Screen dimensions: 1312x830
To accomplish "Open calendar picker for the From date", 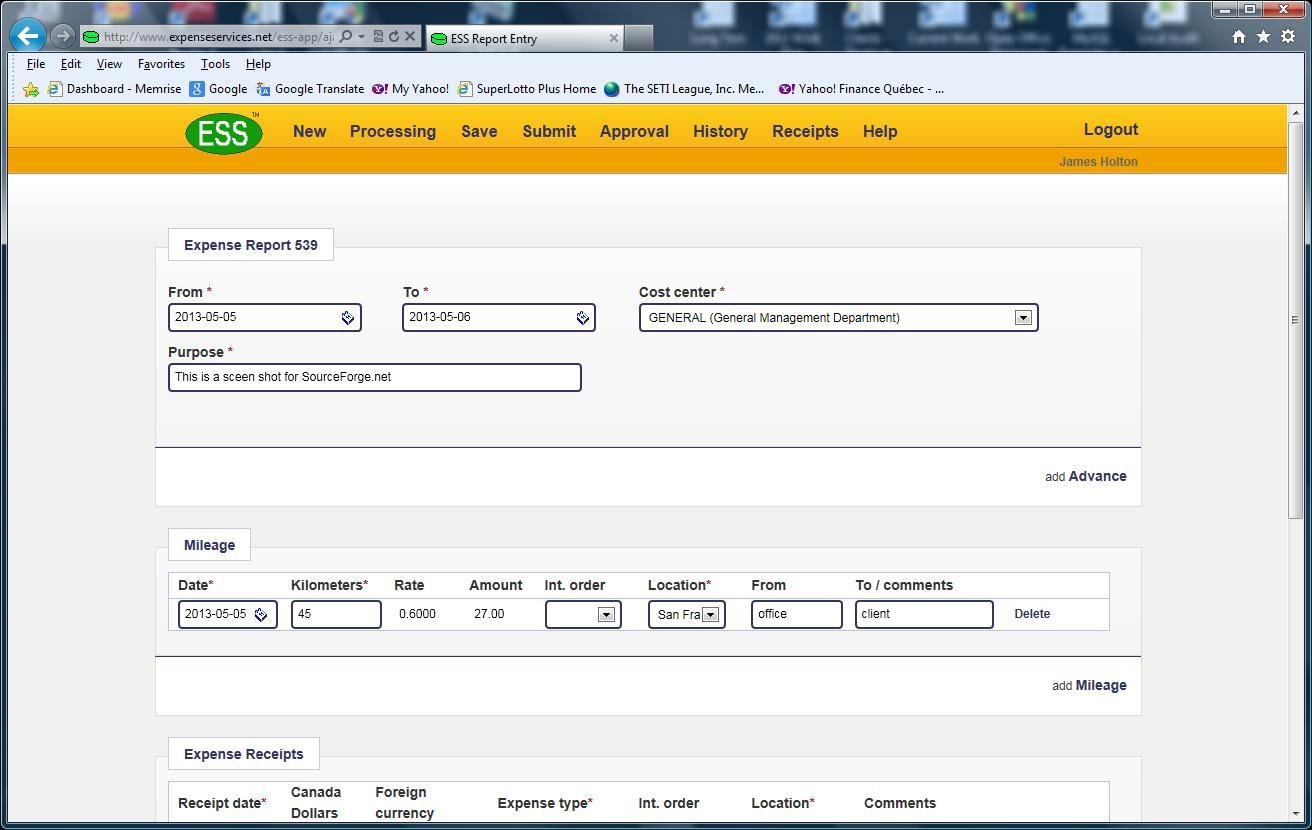I will click(348, 317).
